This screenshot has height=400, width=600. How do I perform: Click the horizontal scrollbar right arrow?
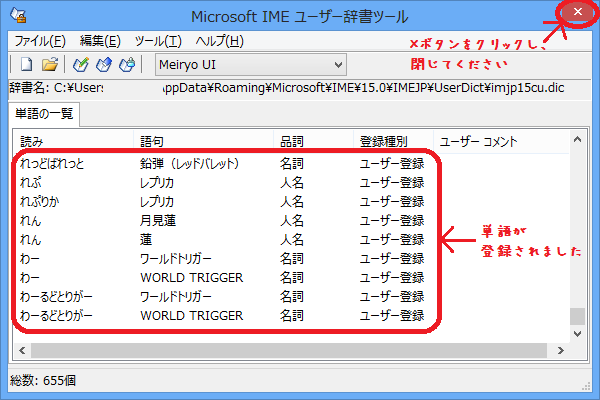(561, 350)
